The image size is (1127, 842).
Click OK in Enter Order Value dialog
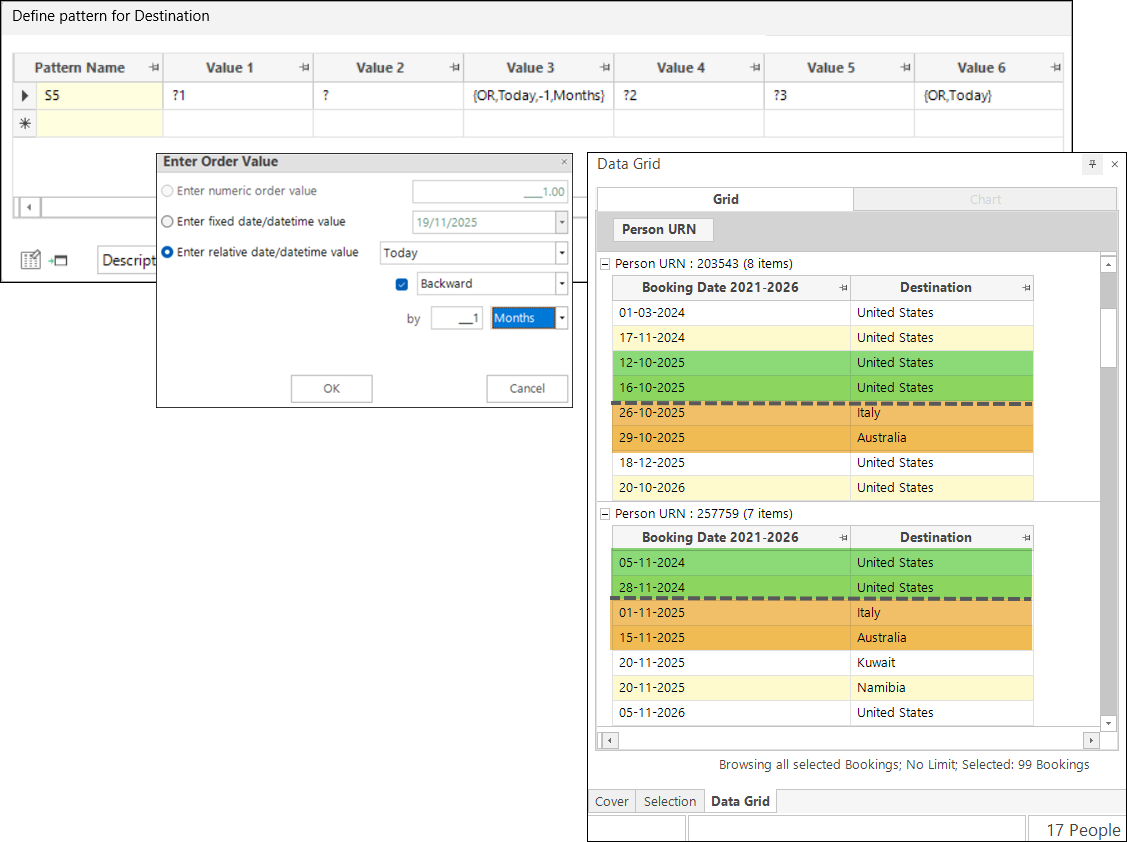point(331,389)
